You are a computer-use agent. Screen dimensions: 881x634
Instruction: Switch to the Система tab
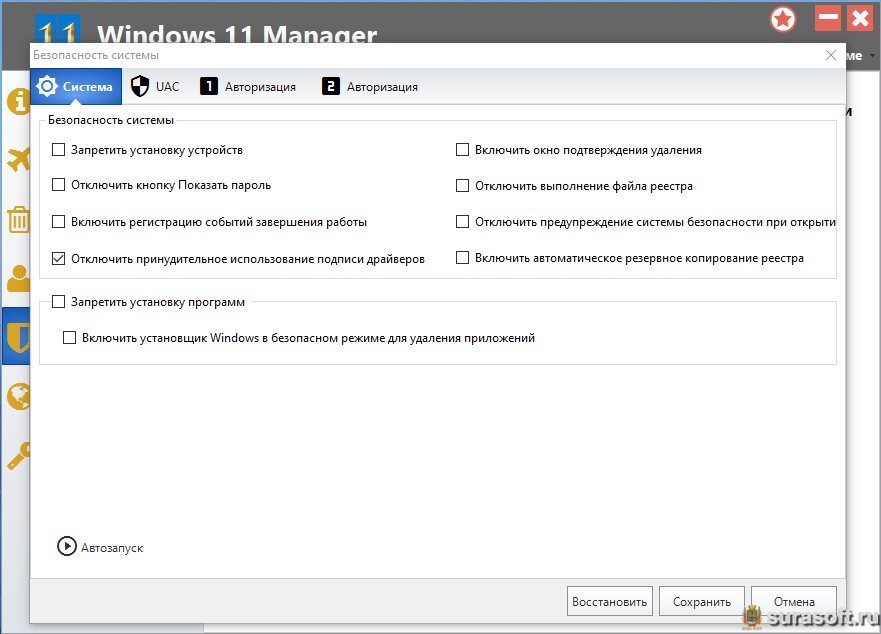tap(76, 87)
